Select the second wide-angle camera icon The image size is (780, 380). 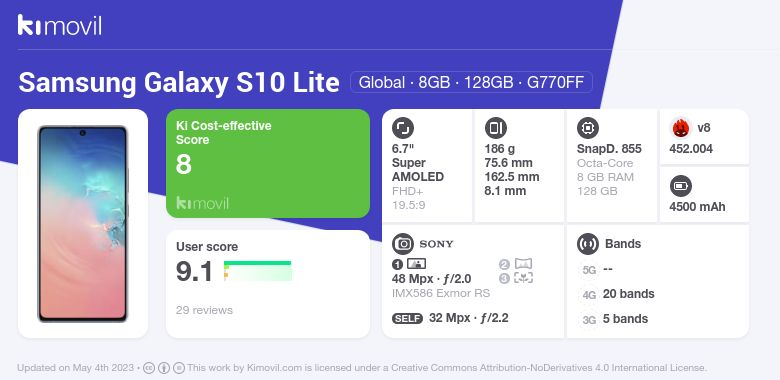click(x=523, y=264)
